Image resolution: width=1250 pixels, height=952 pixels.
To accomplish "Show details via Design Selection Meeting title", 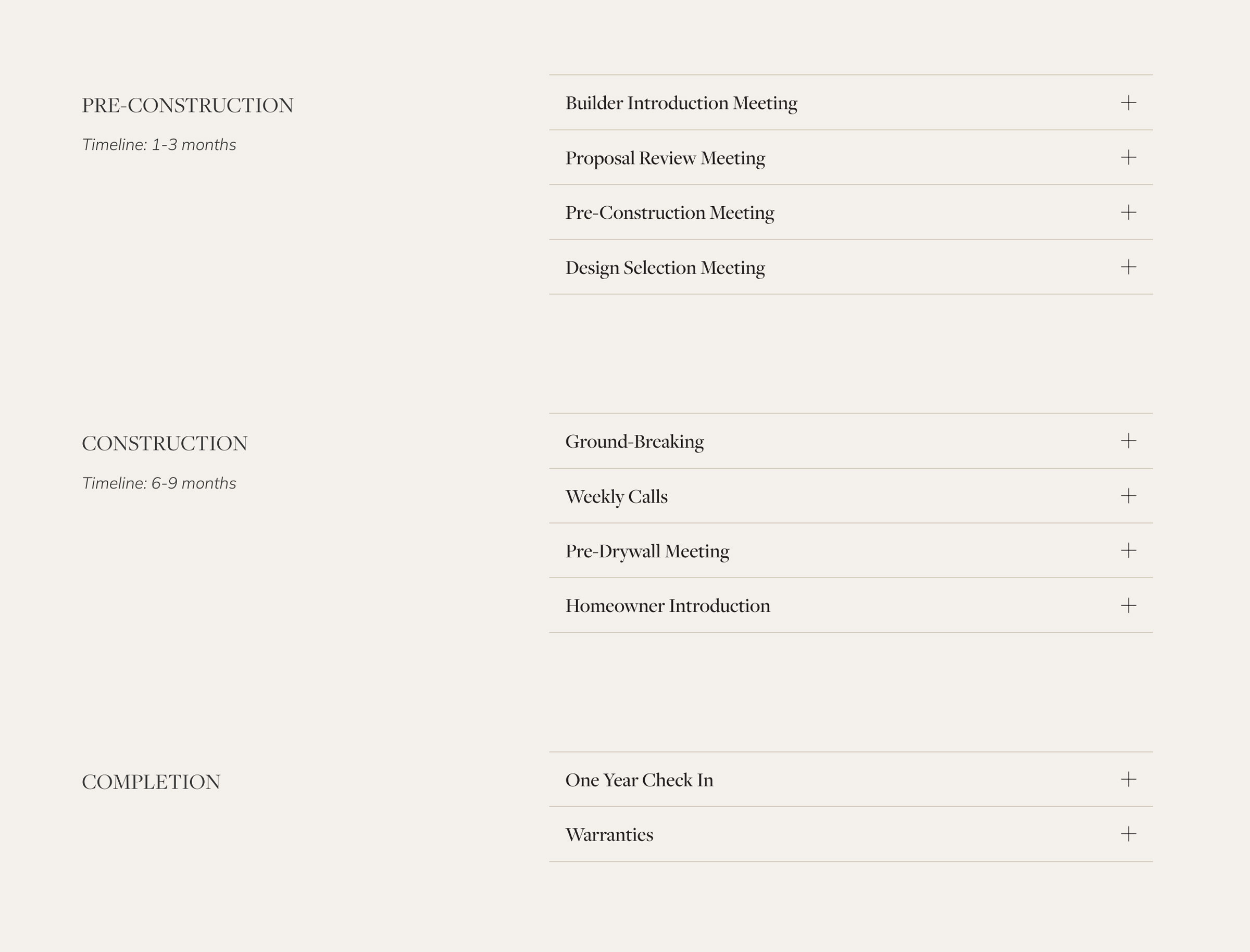I will pyautogui.click(x=665, y=268).
